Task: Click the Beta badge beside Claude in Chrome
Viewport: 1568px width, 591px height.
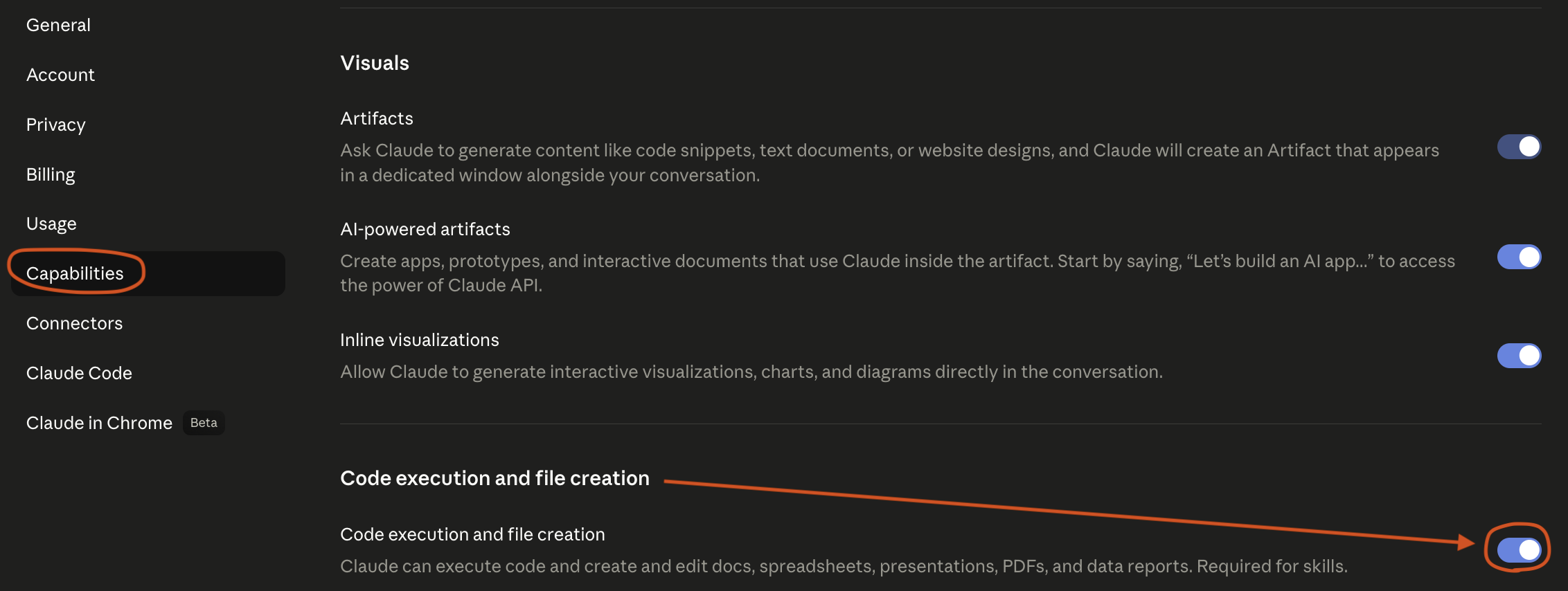Action: (204, 423)
